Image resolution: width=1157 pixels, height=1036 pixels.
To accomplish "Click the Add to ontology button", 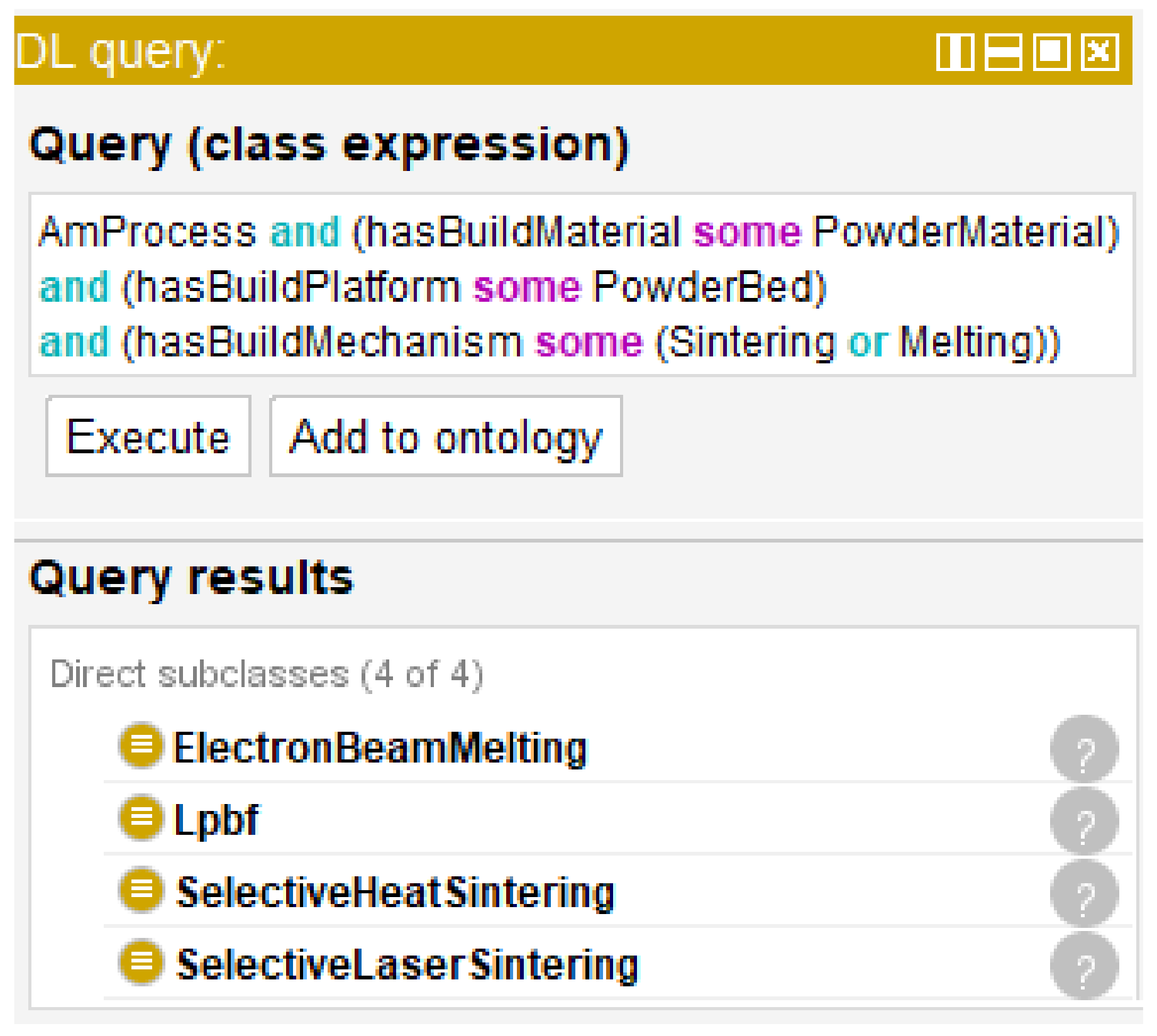I will click(x=446, y=436).
